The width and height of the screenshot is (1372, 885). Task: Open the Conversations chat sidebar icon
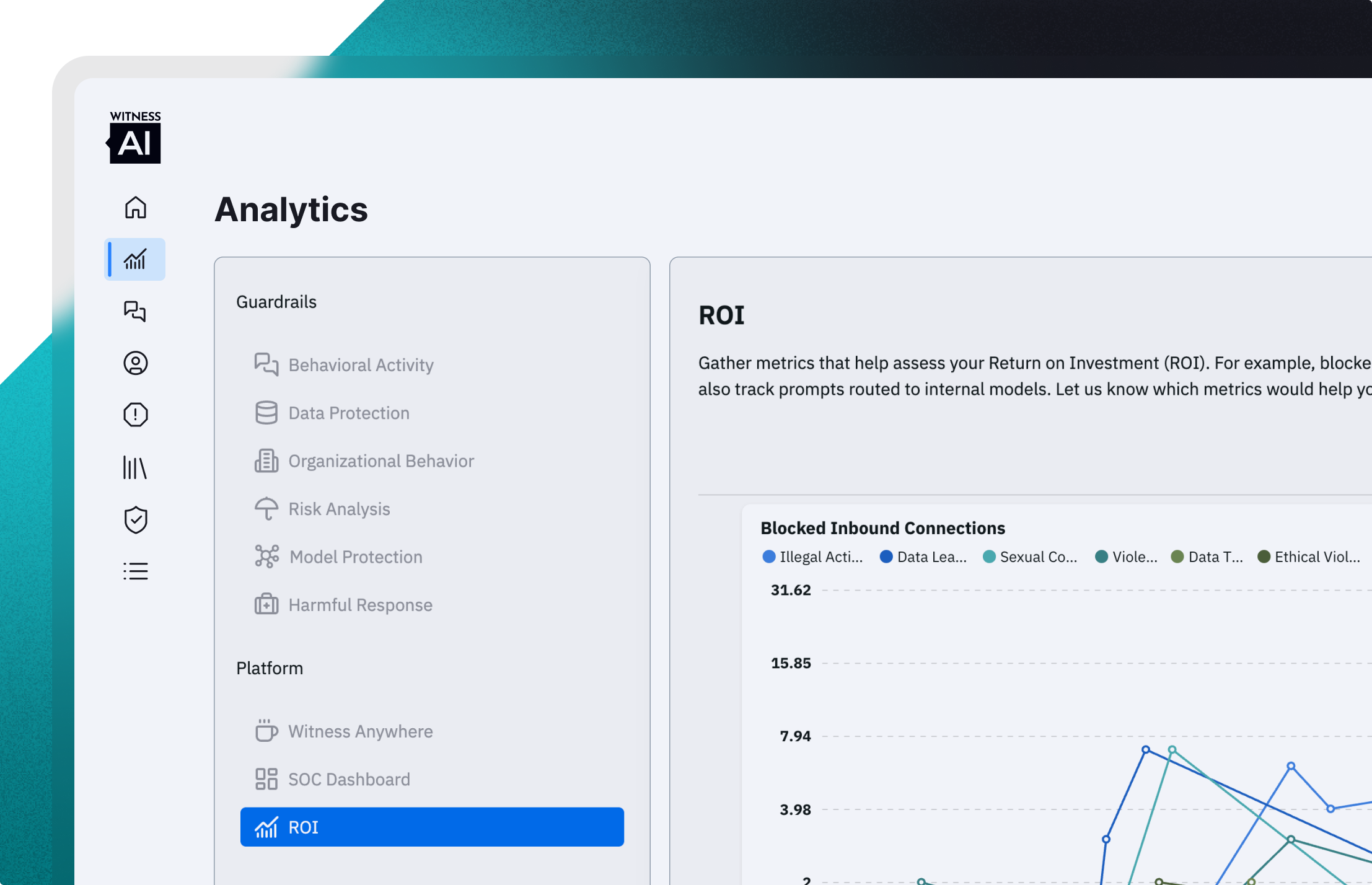coord(135,311)
